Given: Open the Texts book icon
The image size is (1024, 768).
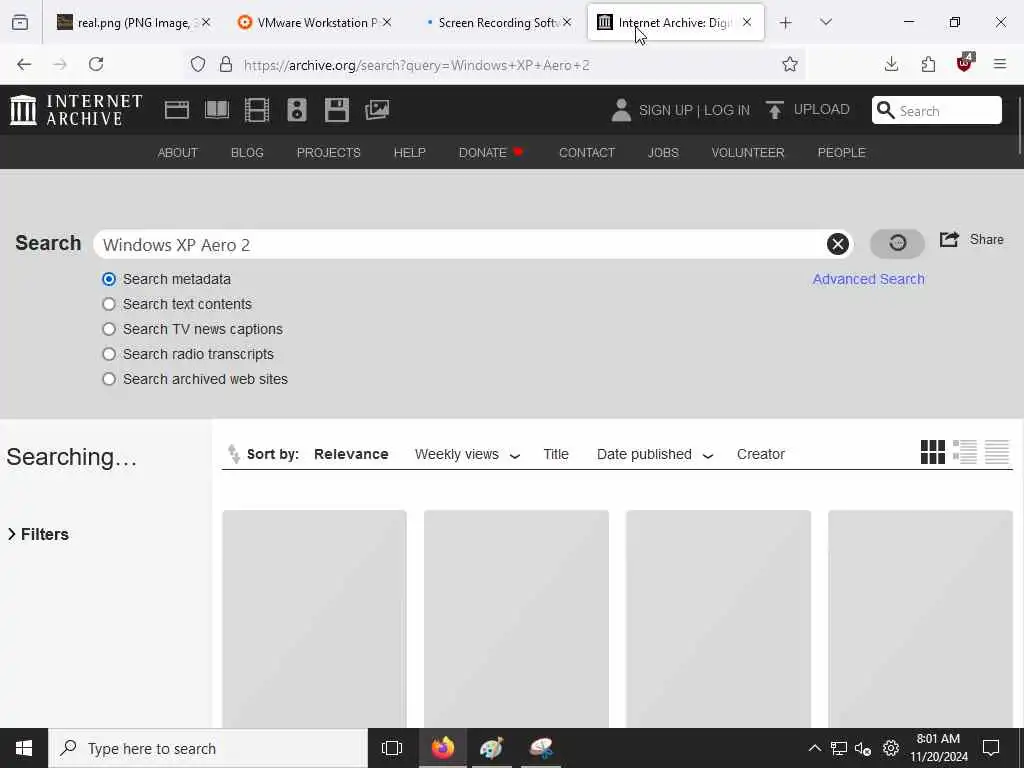Looking at the screenshot, I should click(x=217, y=110).
